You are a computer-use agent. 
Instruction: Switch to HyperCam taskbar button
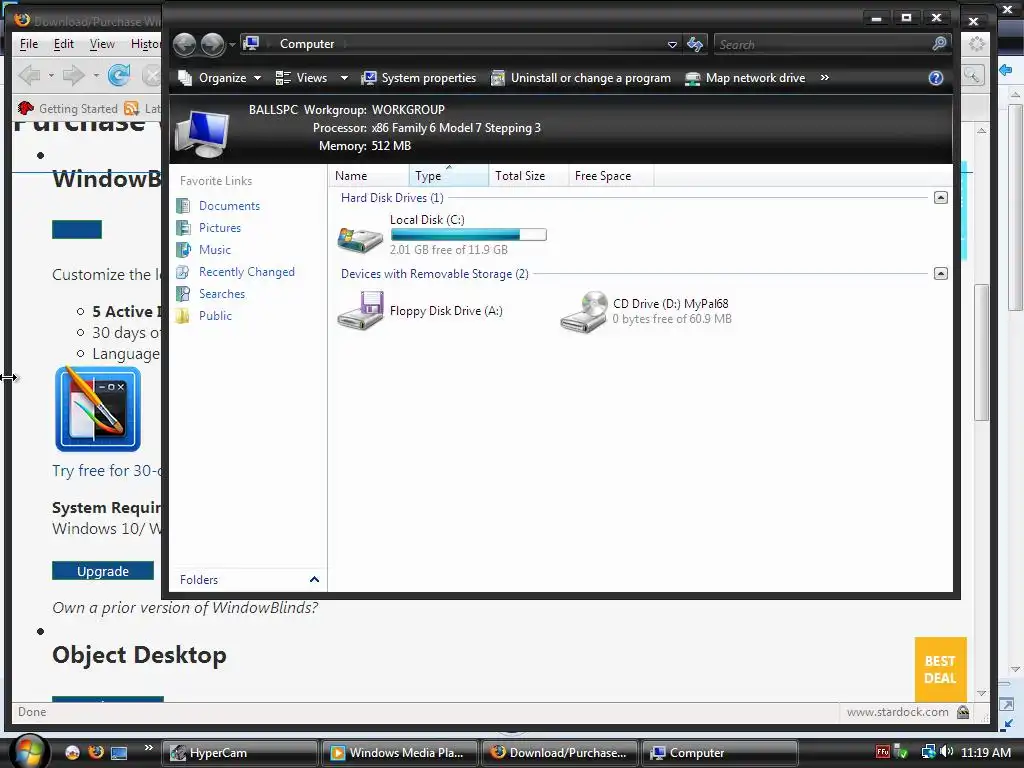tap(240, 753)
